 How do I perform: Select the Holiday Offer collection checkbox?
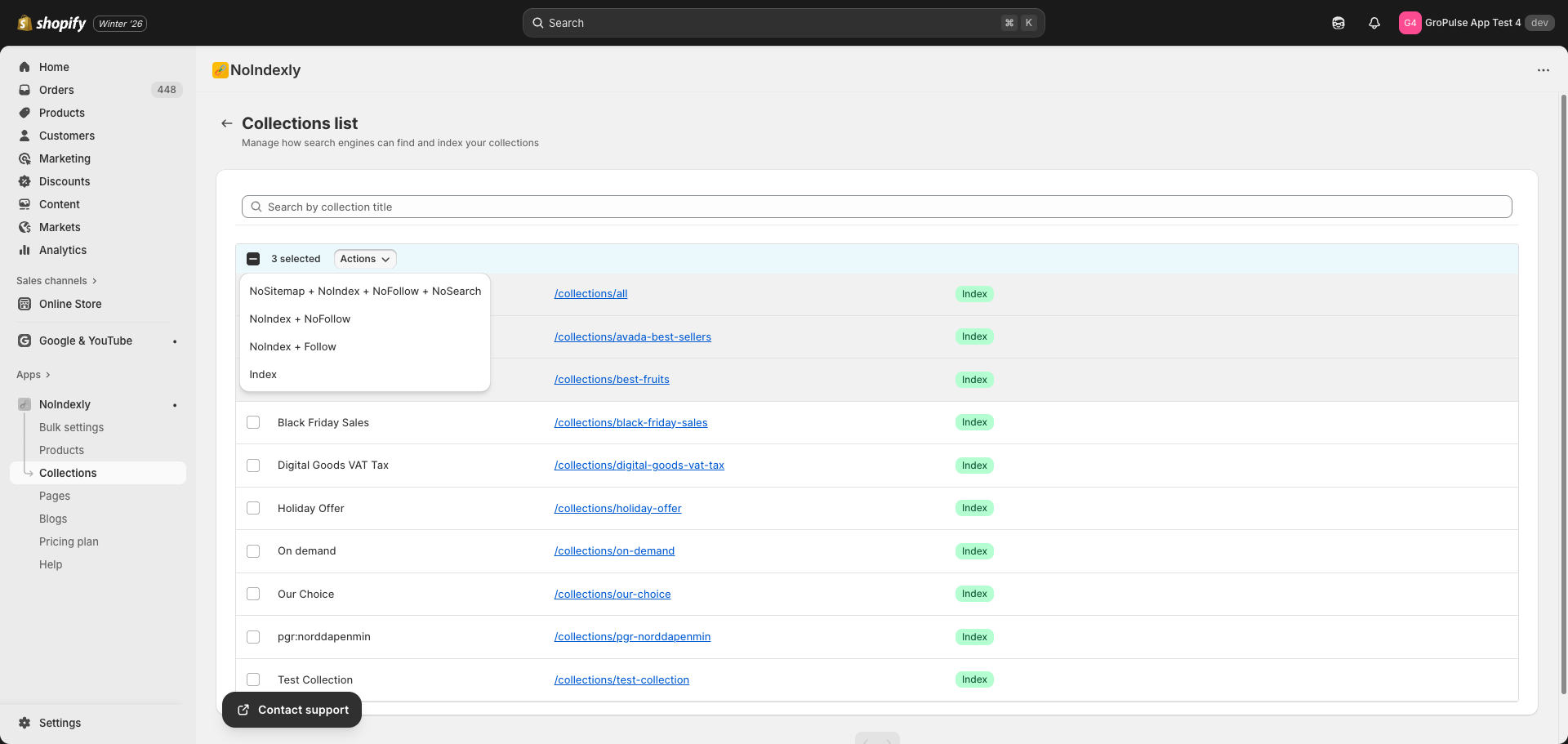point(253,508)
